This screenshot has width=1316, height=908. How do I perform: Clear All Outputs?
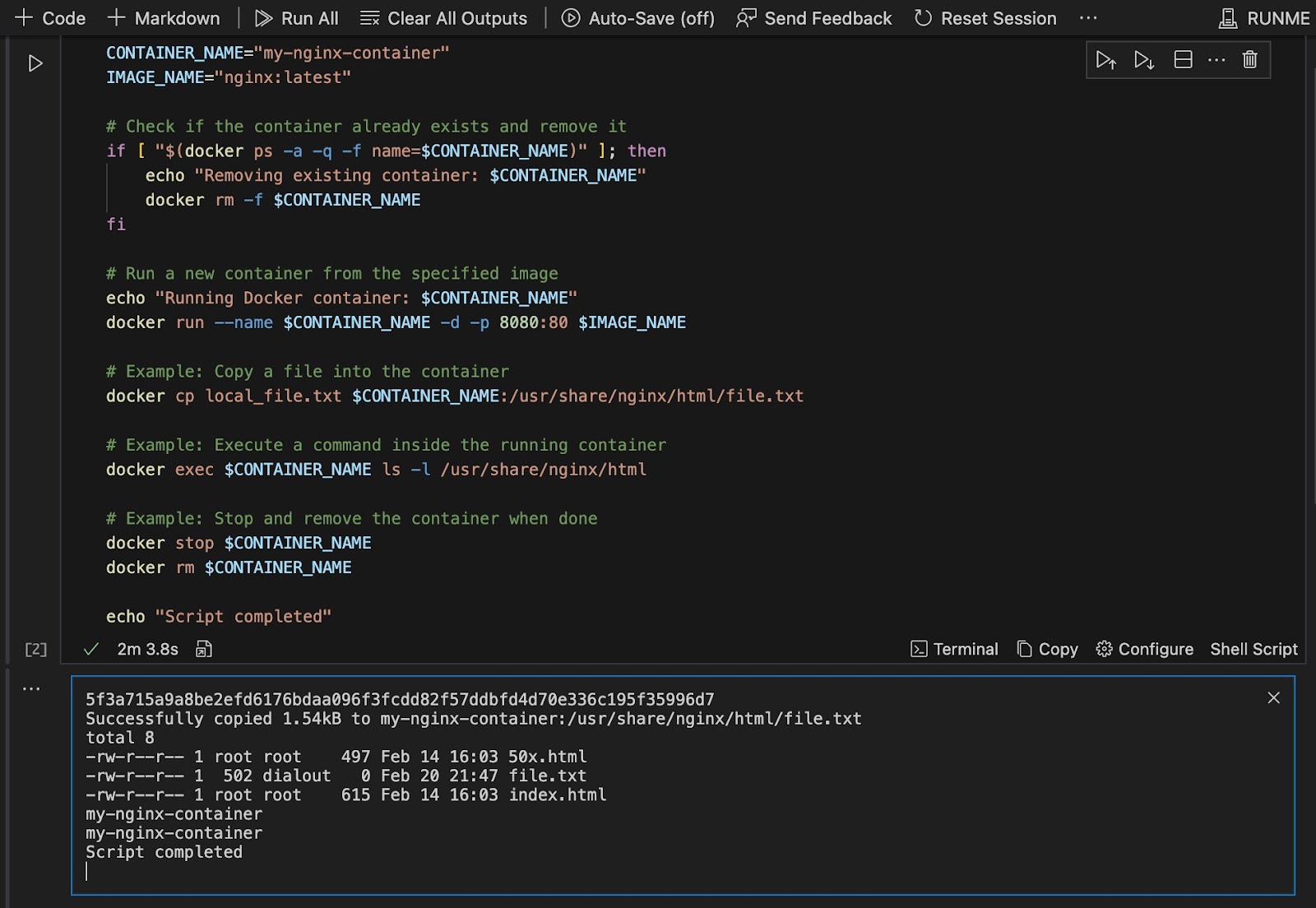pyautogui.click(x=444, y=17)
